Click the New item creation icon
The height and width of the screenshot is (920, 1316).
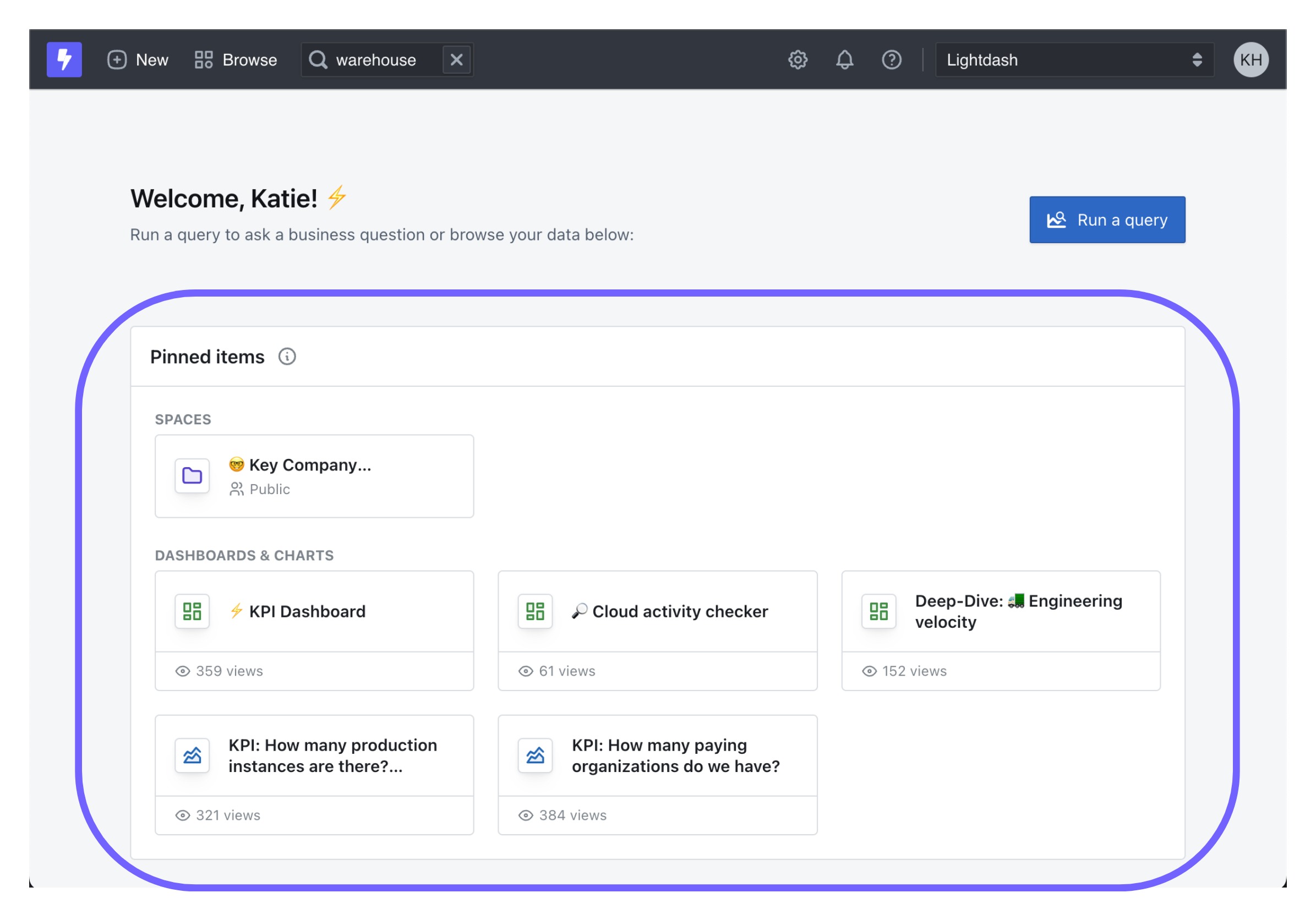[x=117, y=58]
